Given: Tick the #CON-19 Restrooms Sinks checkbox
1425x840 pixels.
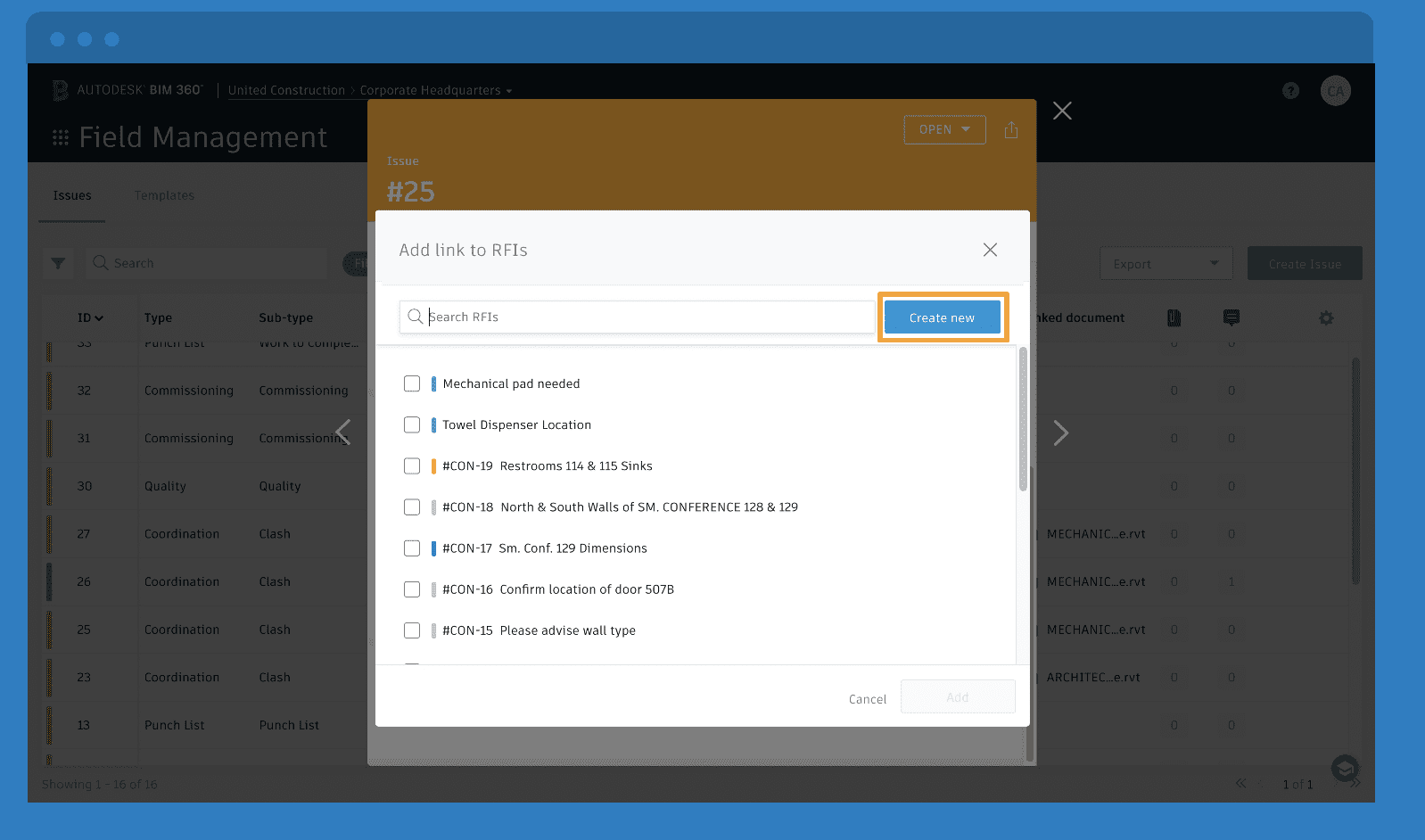Looking at the screenshot, I should point(412,465).
